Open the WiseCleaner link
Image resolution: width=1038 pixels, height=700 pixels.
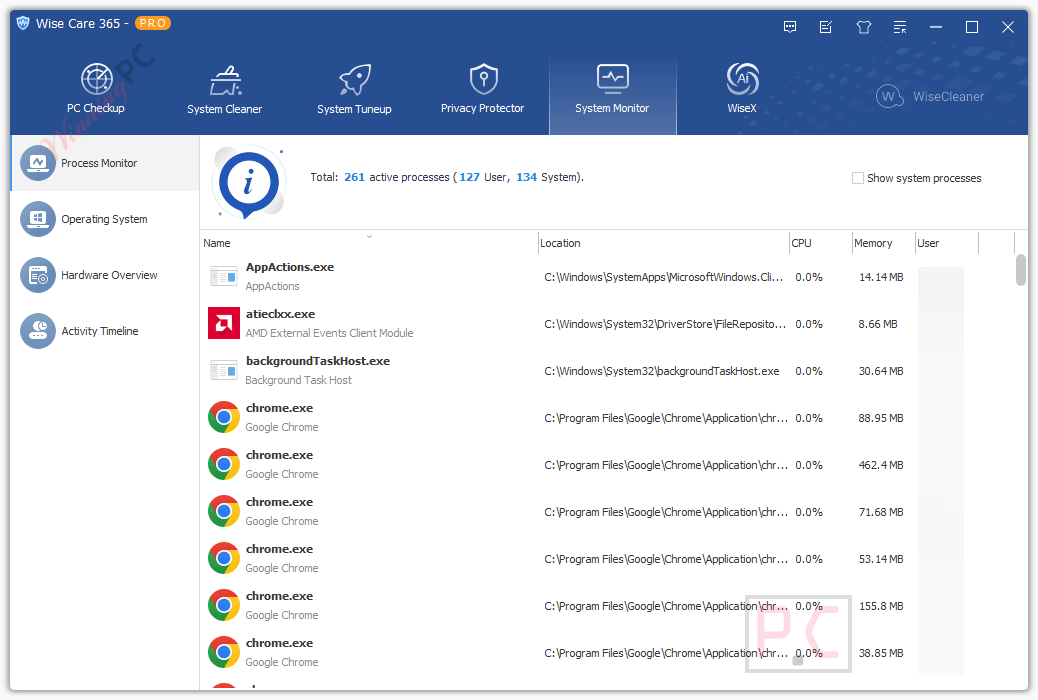[x=930, y=97]
